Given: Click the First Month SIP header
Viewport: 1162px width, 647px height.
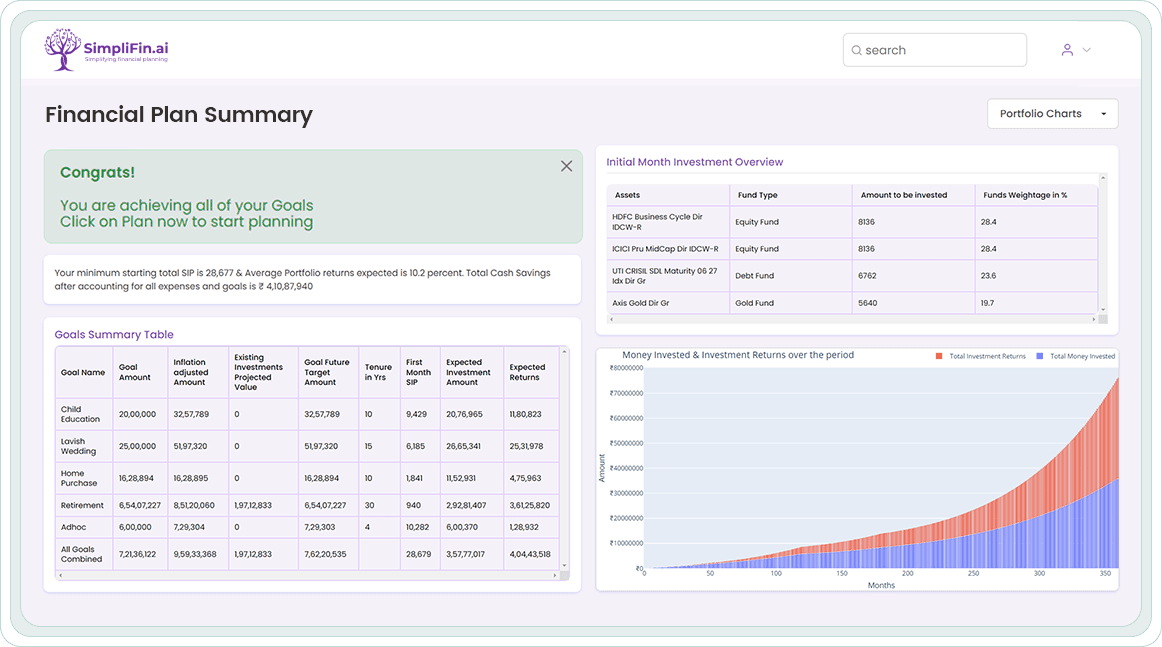Looking at the screenshot, I should pyautogui.click(x=420, y=372).
